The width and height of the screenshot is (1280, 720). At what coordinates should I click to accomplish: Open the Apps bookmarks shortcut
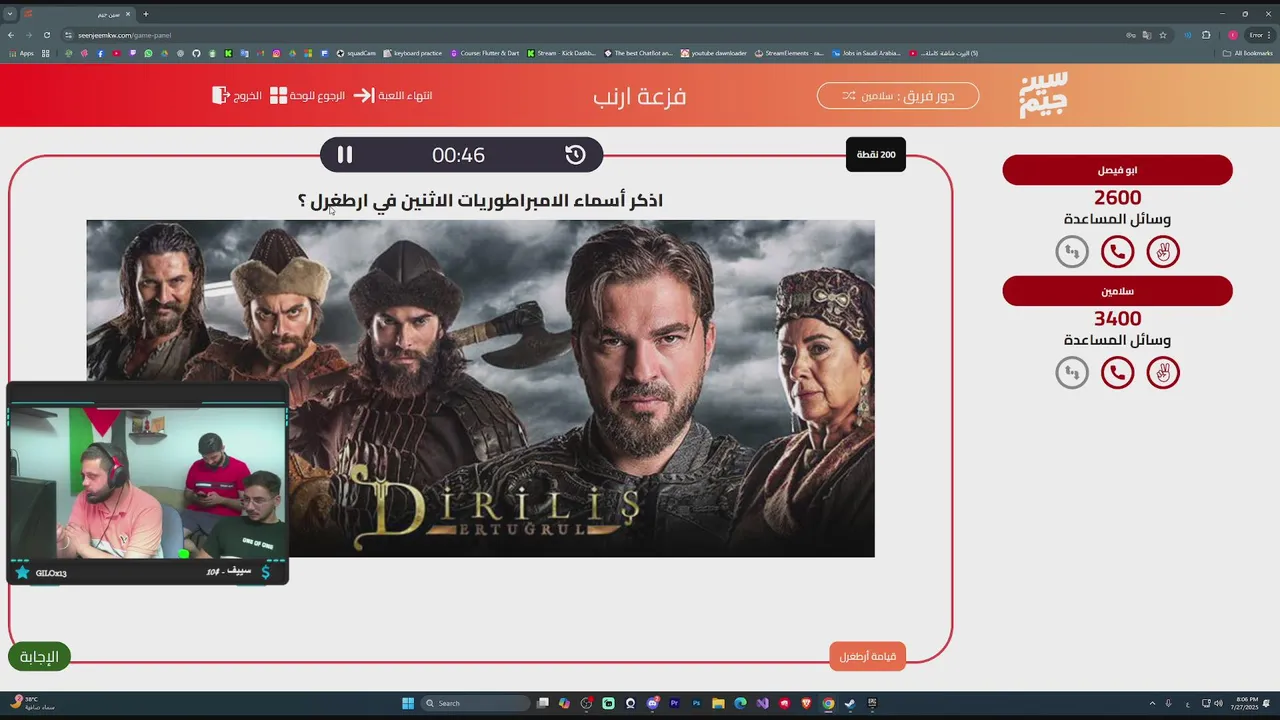click(x=22, y=53)
